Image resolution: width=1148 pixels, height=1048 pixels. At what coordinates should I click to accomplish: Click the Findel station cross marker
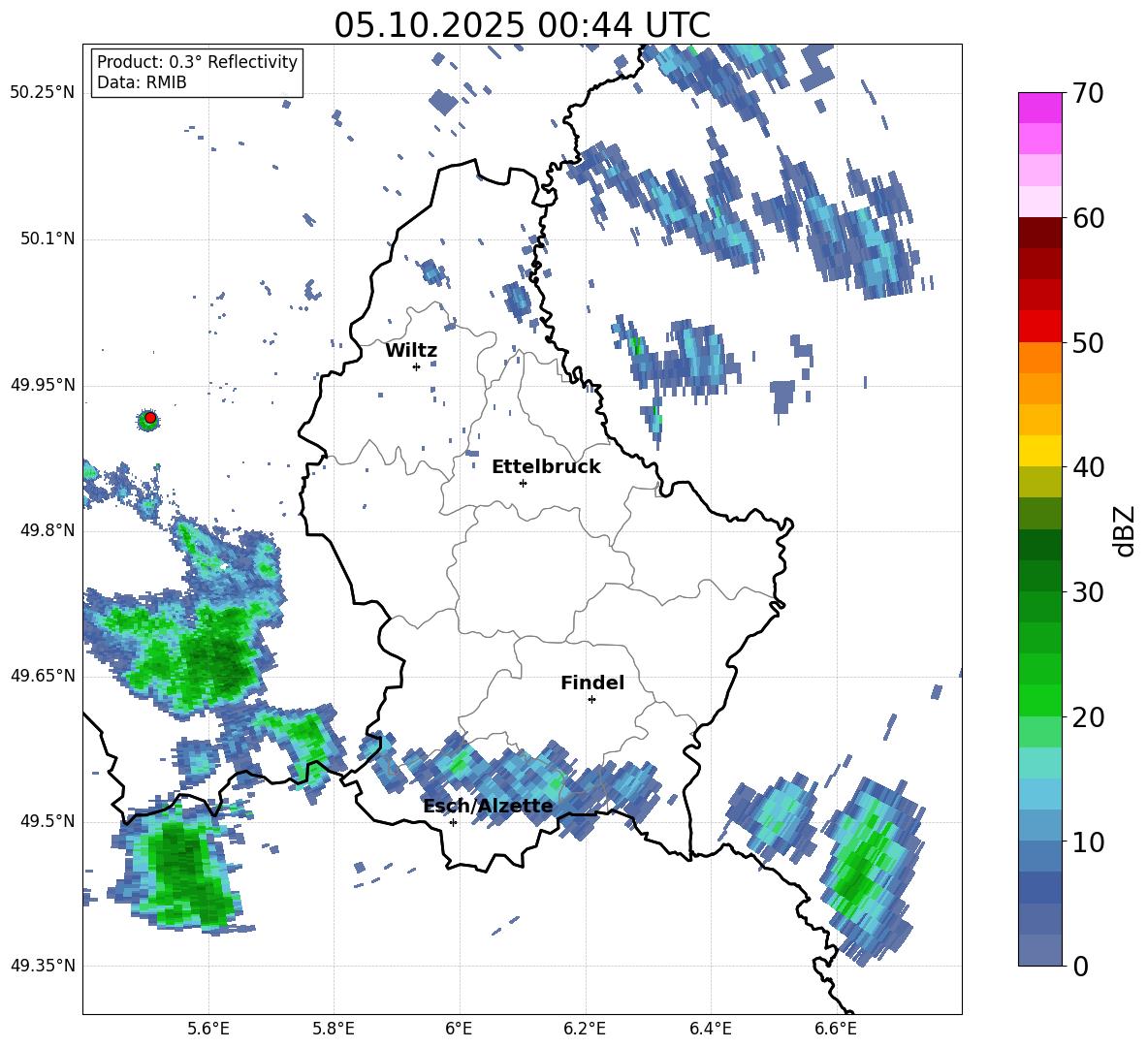[x=591, y=700]
